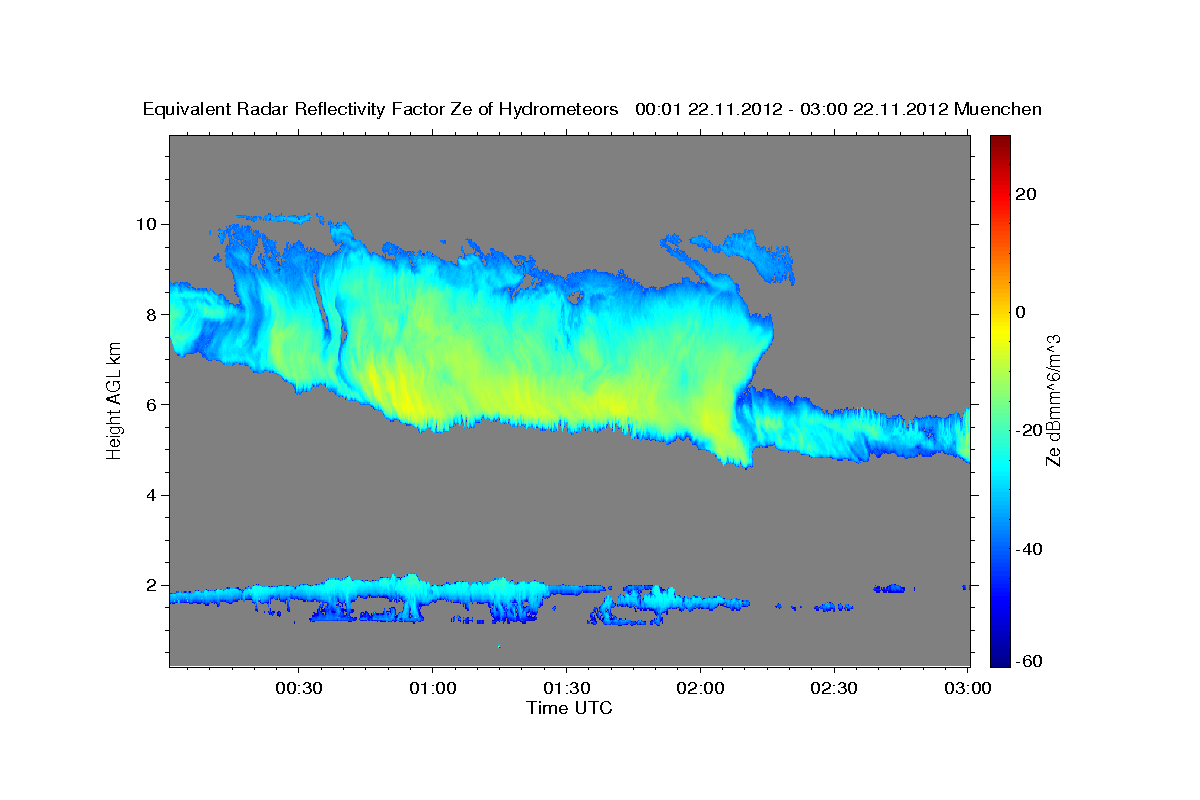Click the 01:30 time tick label
The height and width of the screenshot is (800, 1200).
point(566,688)
